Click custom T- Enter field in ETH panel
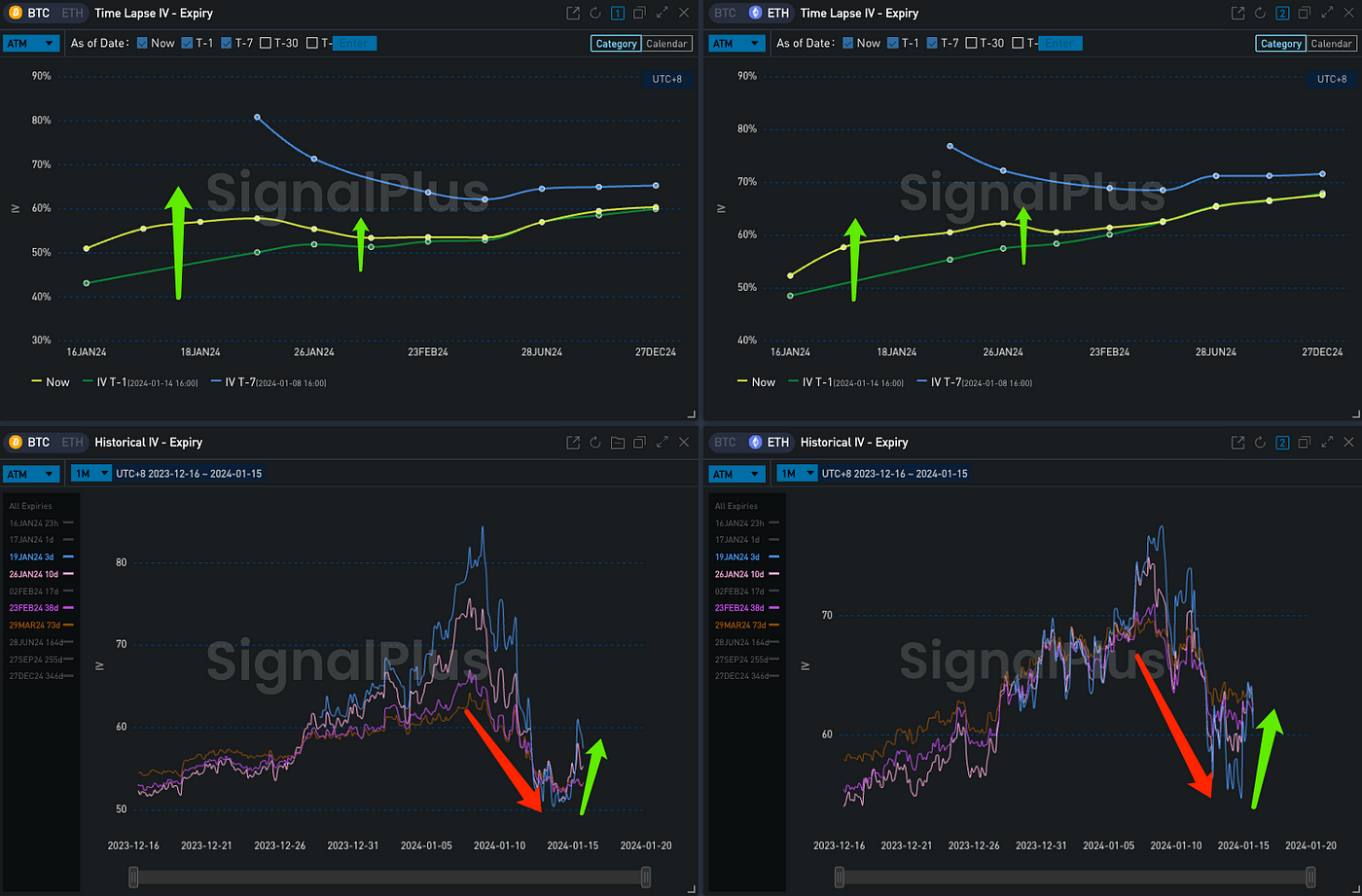Viewport: 1362px width, 896px height. (x=1059, y=44)
